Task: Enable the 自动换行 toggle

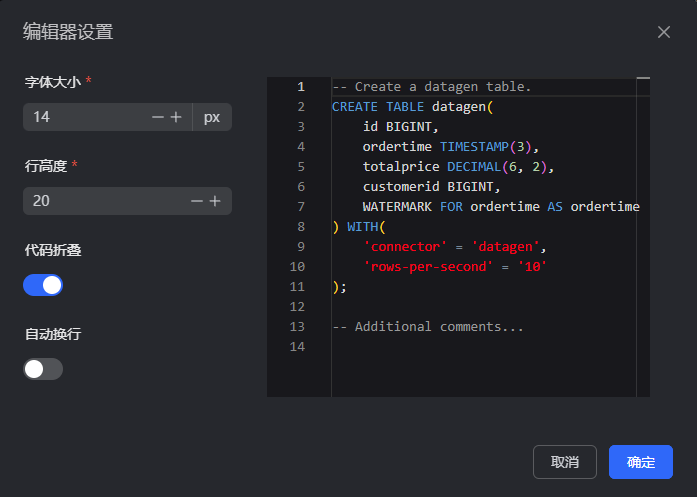Action: click(43, 369)
